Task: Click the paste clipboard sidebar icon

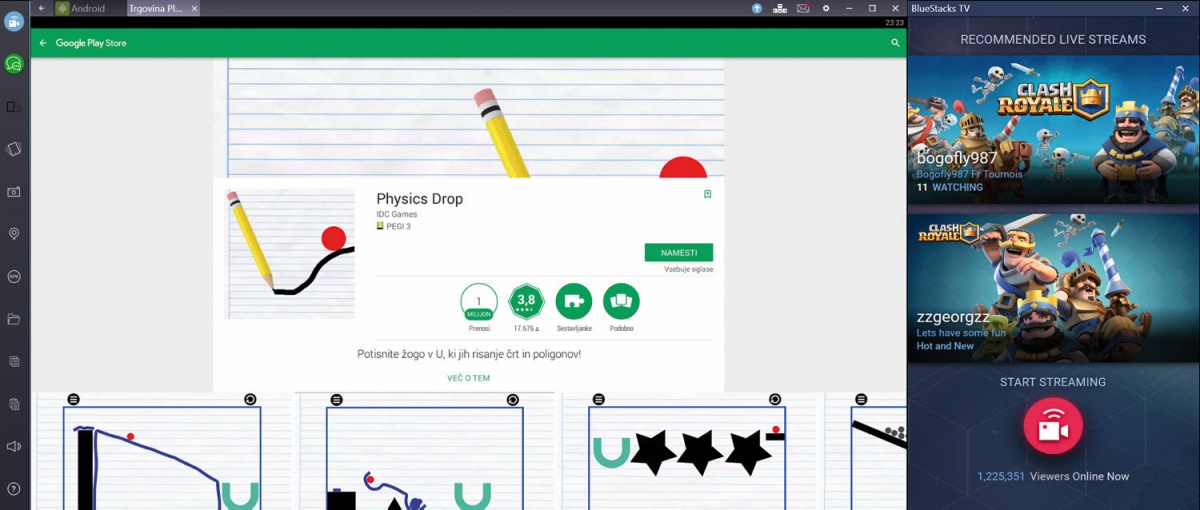Action: click(14, 404)
